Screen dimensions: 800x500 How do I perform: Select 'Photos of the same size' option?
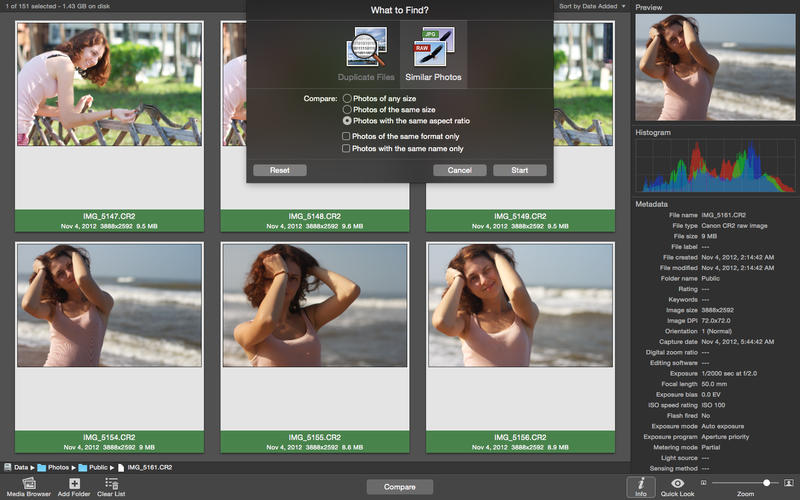pos(347,110)
